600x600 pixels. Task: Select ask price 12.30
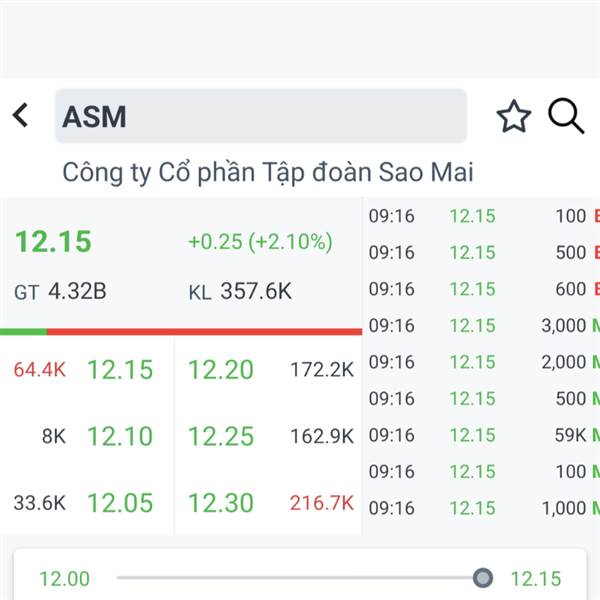click(x=221, y=503)
